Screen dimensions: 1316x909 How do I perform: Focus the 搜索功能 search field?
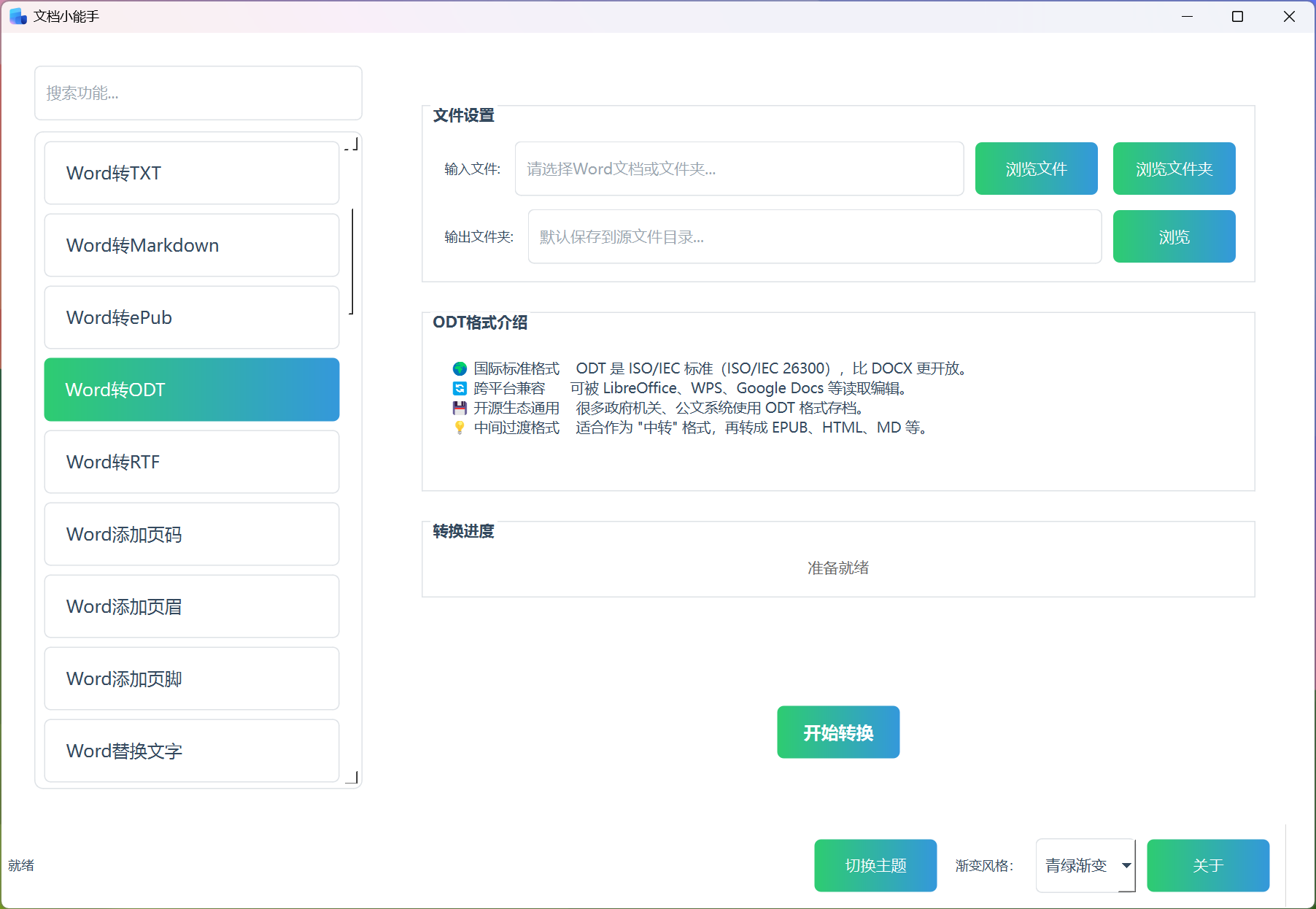point(198,93)
